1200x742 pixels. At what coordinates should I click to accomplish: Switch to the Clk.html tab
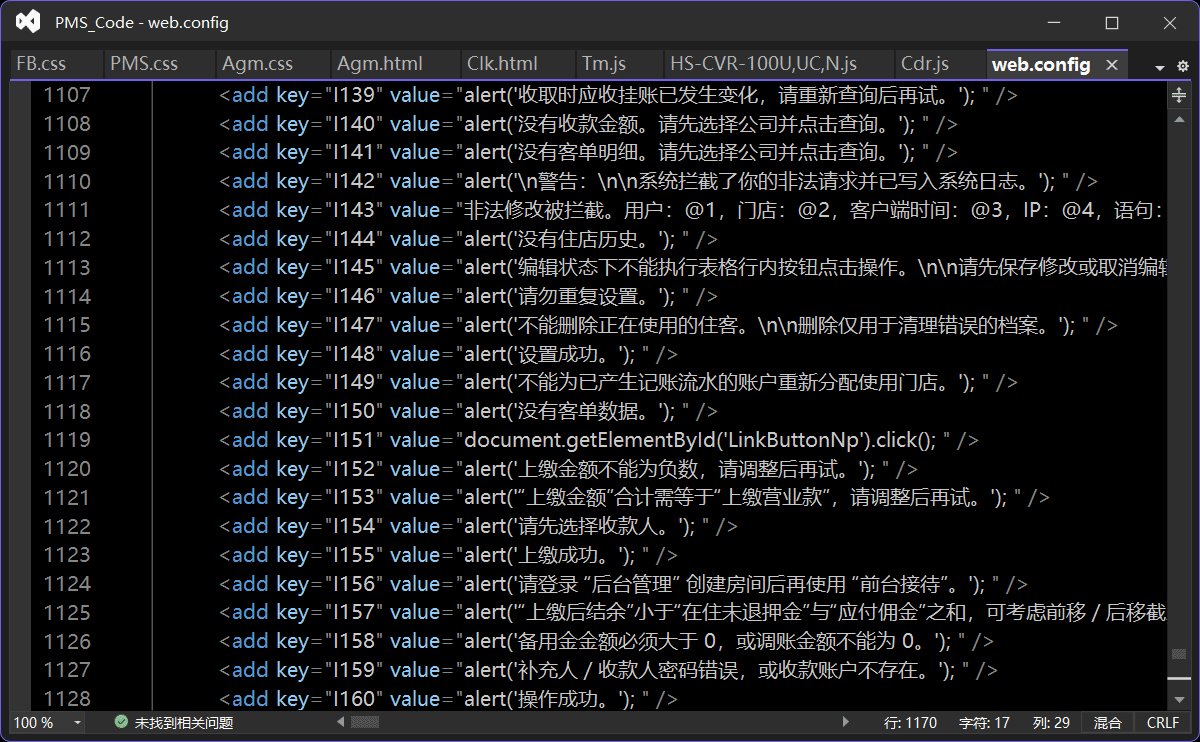tap(502, 64)
